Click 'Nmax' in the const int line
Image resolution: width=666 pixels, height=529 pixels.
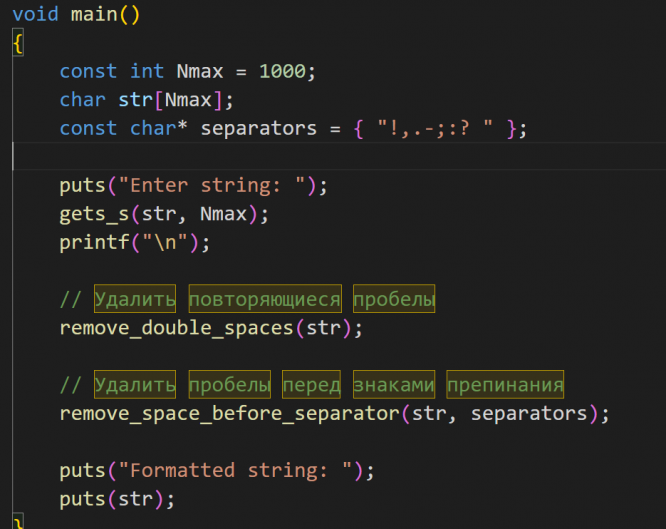(x=200, y=71)
